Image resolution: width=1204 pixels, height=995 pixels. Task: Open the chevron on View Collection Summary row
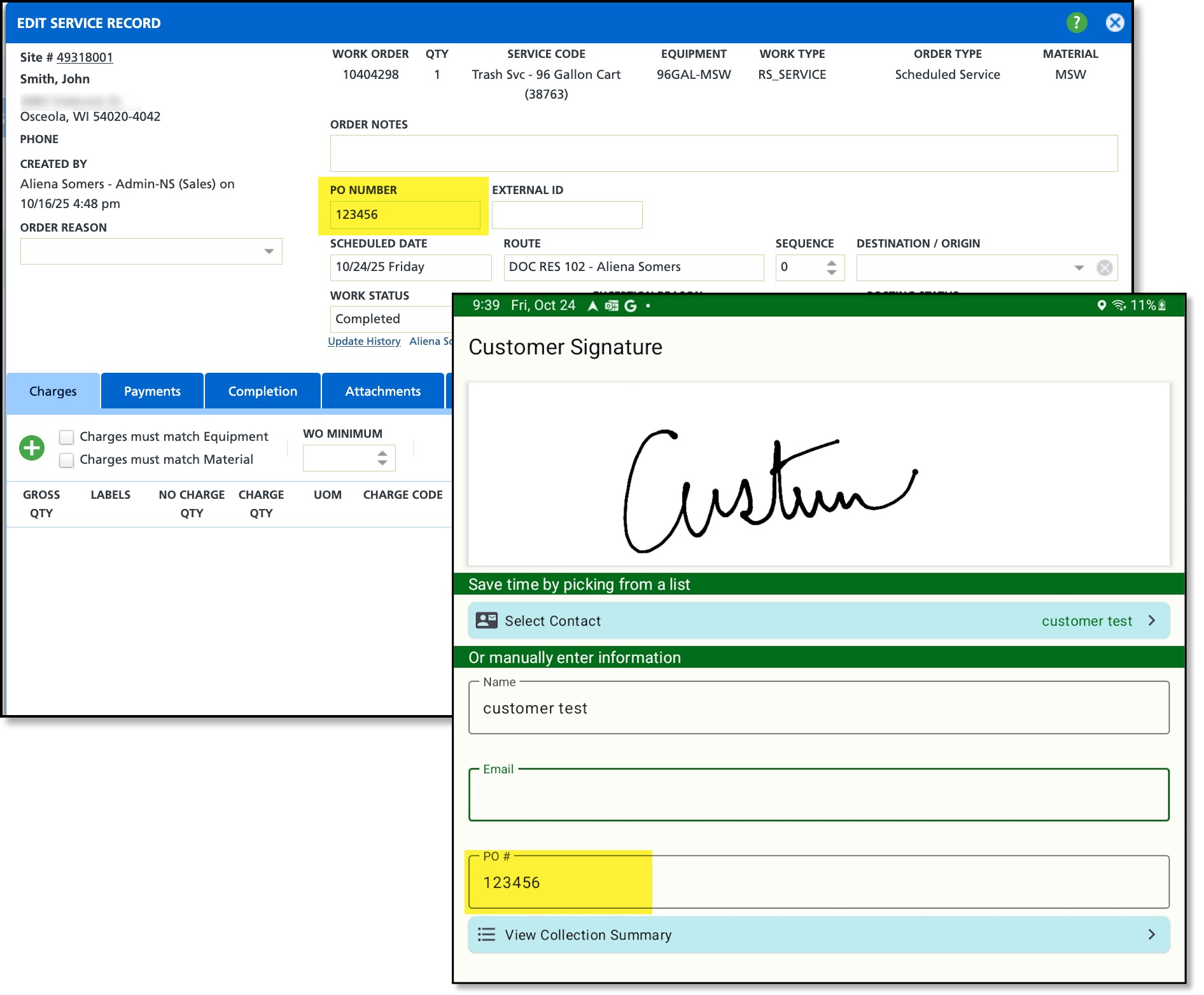point(1152,935)
